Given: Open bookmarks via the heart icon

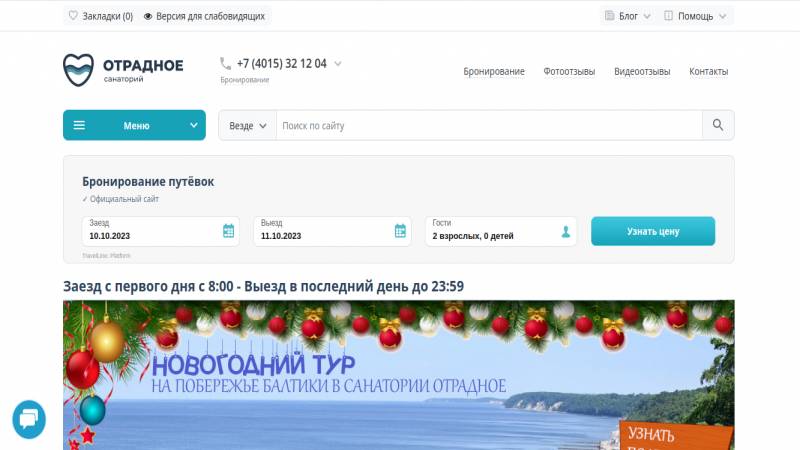Looking at the screenshot, I should coord(73,16).
